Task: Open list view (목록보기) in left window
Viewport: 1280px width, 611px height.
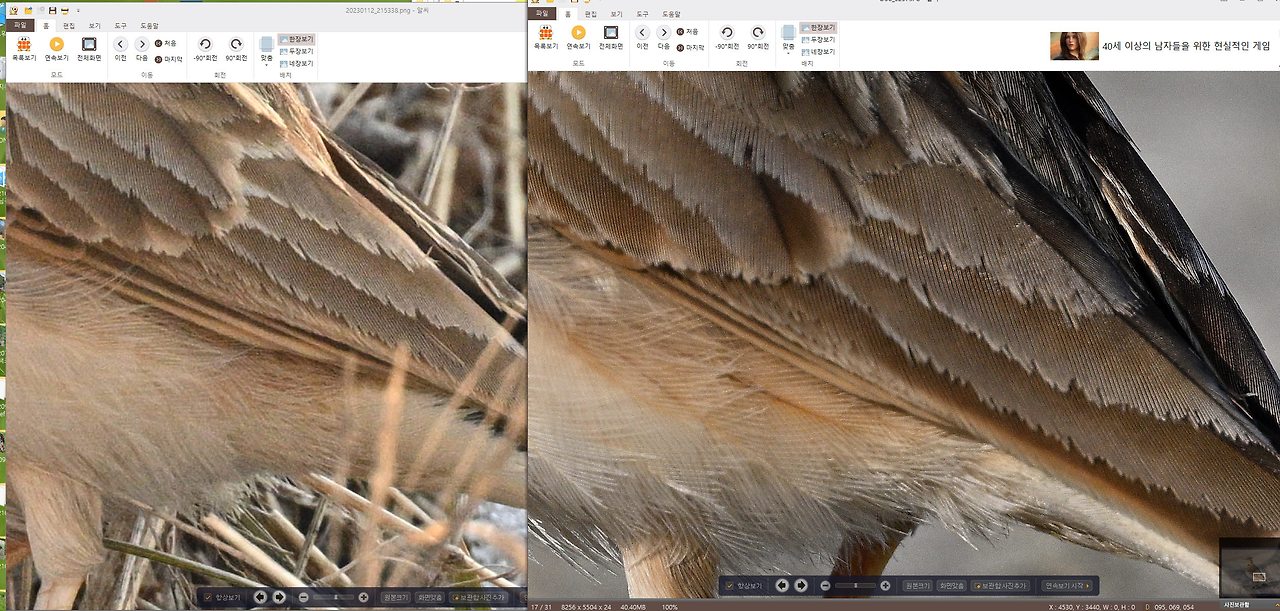Action: tap(24, 49)
